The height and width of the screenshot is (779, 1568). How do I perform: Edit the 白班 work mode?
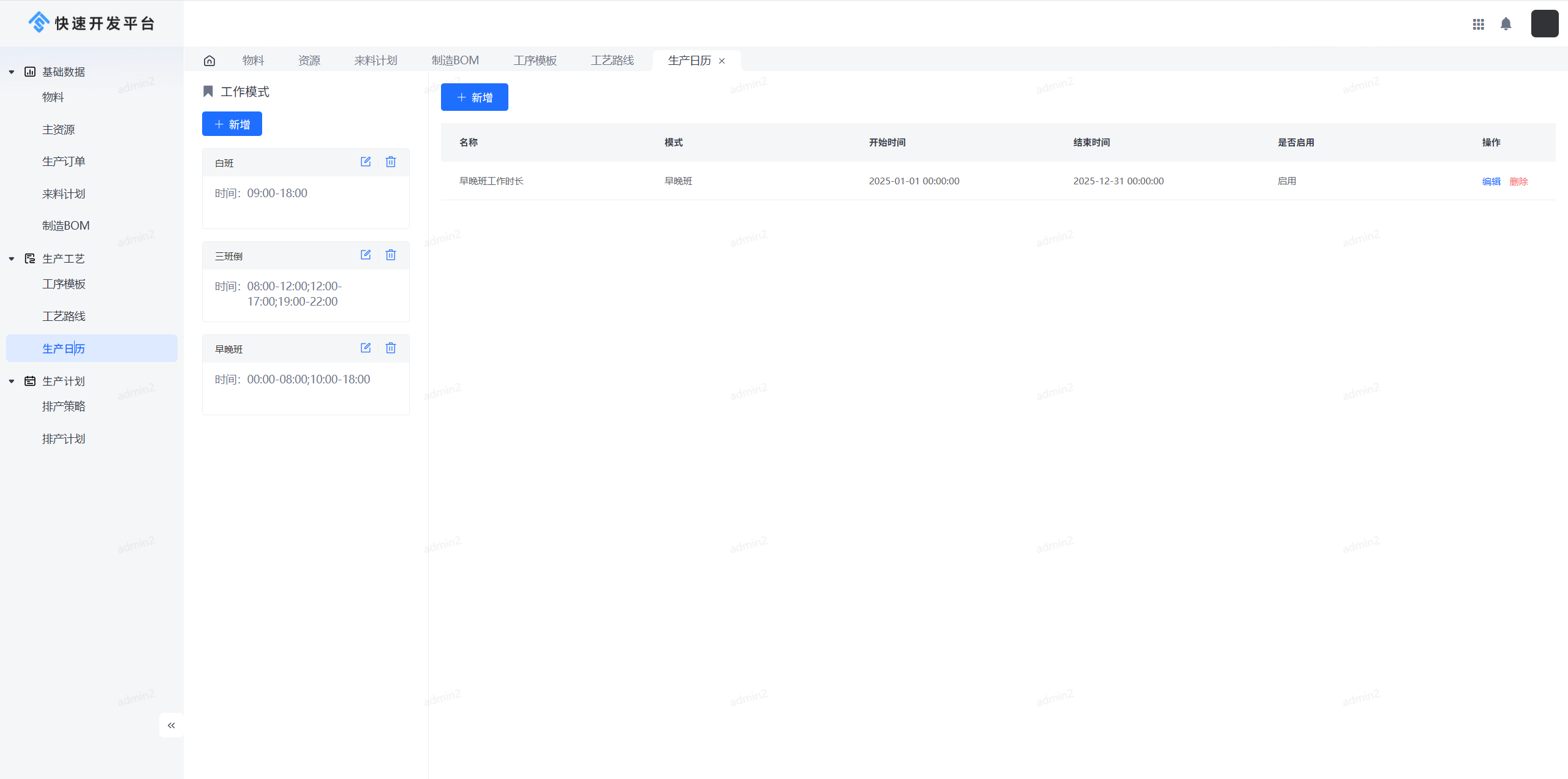point(366,162)
